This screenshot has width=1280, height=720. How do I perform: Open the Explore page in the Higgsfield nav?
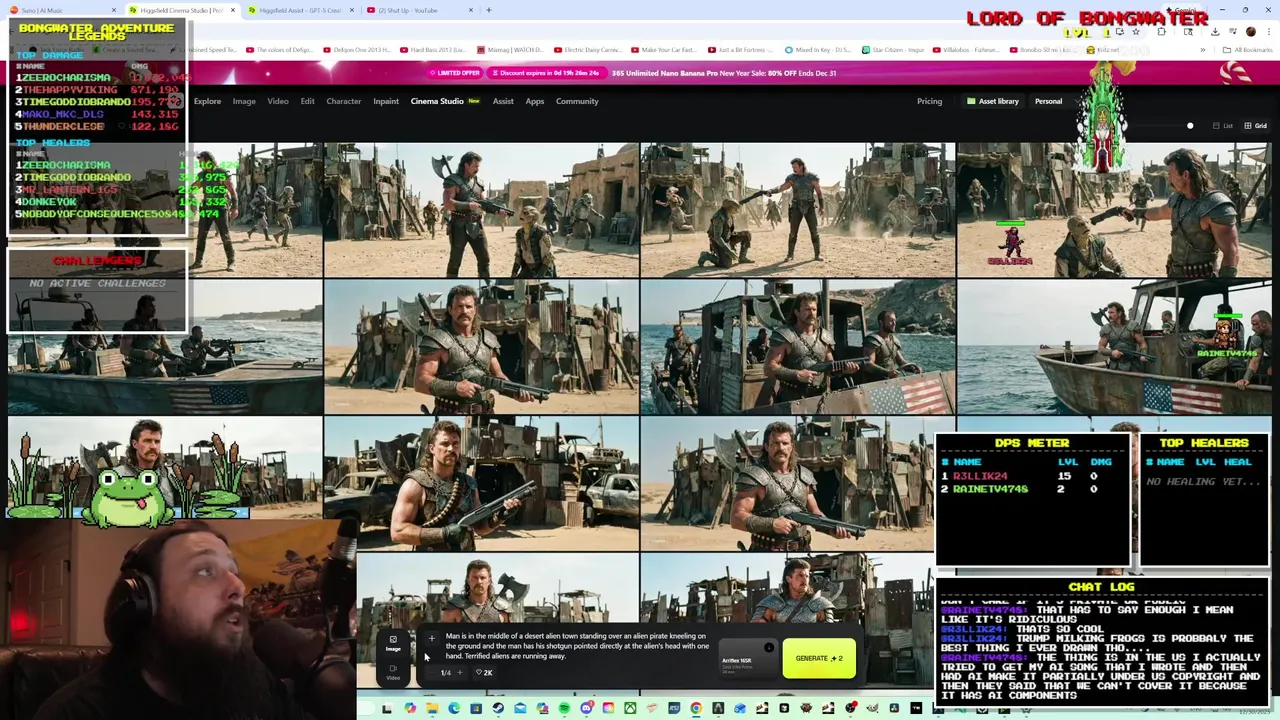click(x=207, y=101)
